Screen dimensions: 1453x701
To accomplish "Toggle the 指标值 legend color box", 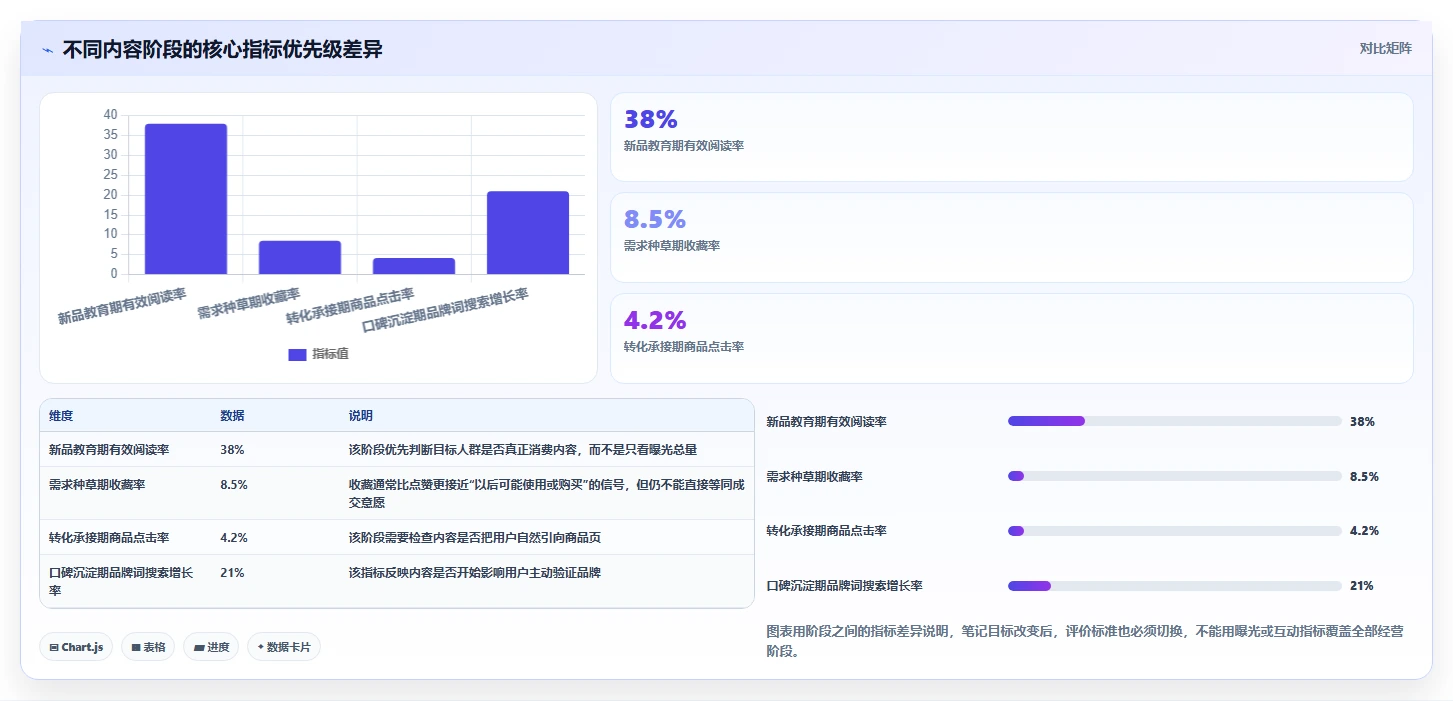I will click(297, 354).
